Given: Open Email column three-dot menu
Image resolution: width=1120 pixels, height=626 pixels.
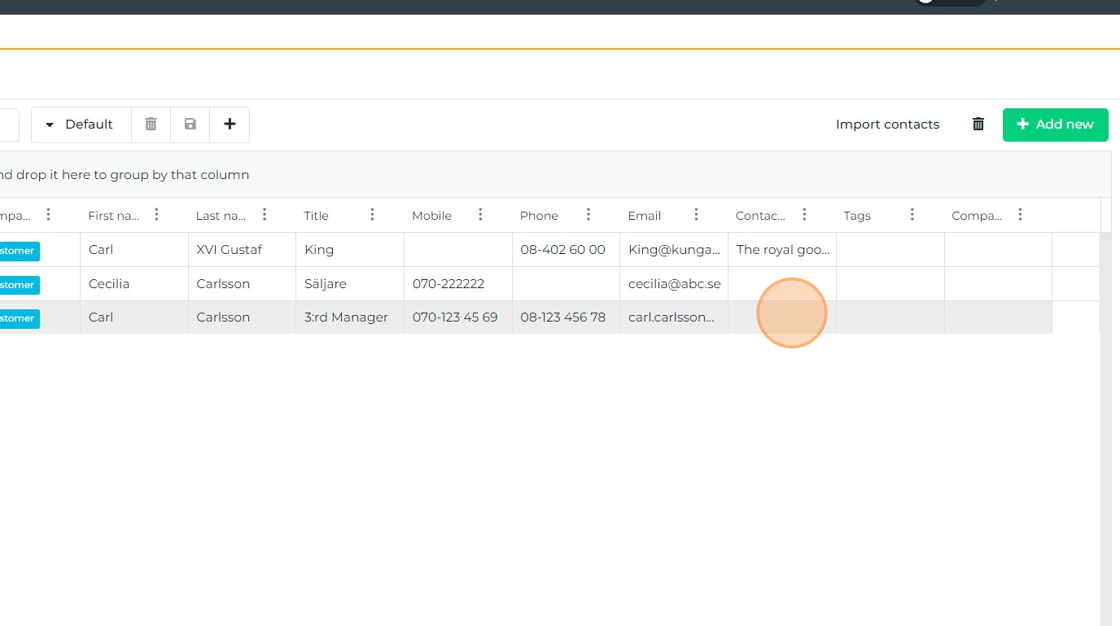Looking at the screenshot, I should pos(696,215).
